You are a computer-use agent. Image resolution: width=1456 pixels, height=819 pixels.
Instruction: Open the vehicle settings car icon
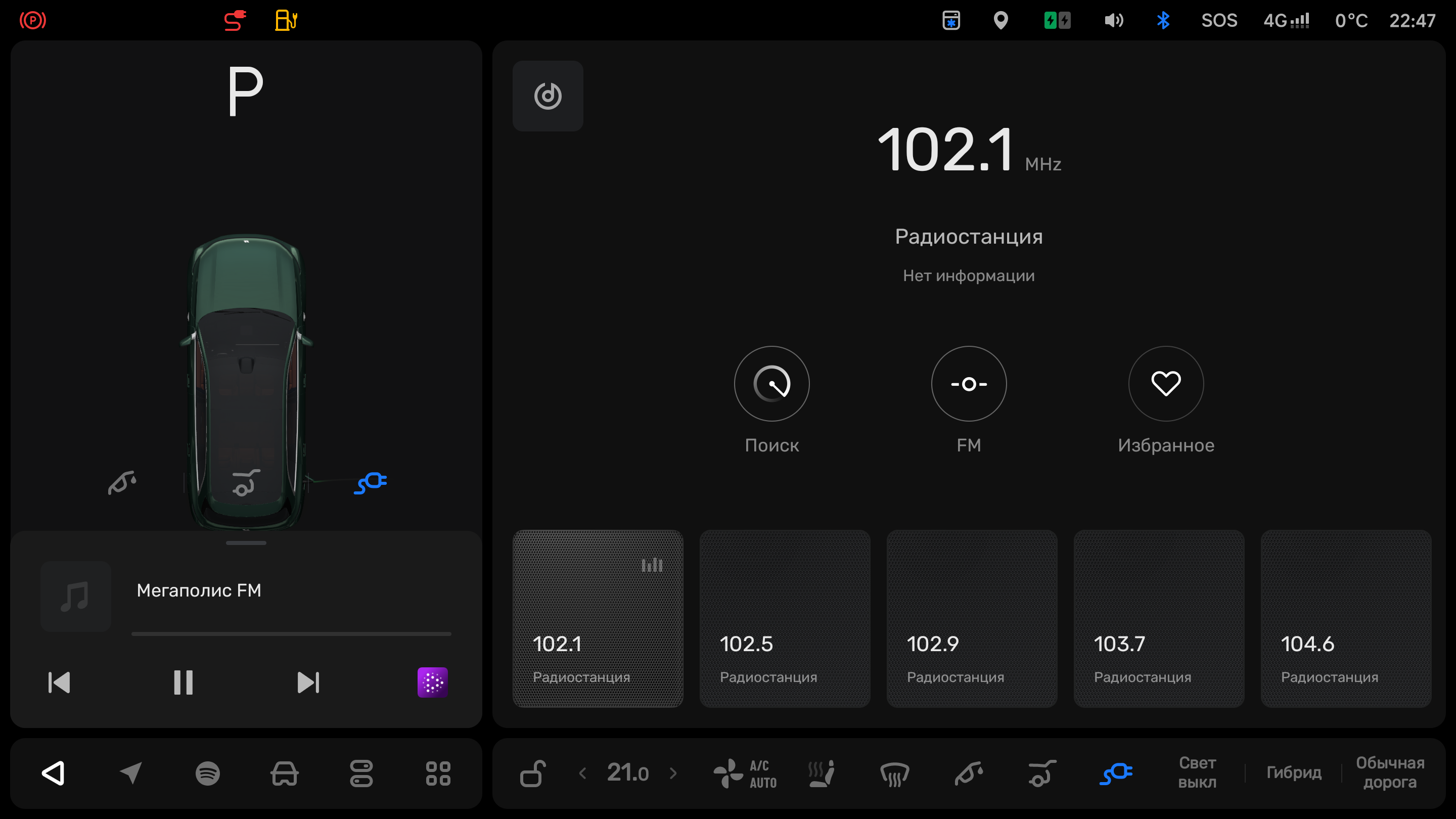click(284, 773)
